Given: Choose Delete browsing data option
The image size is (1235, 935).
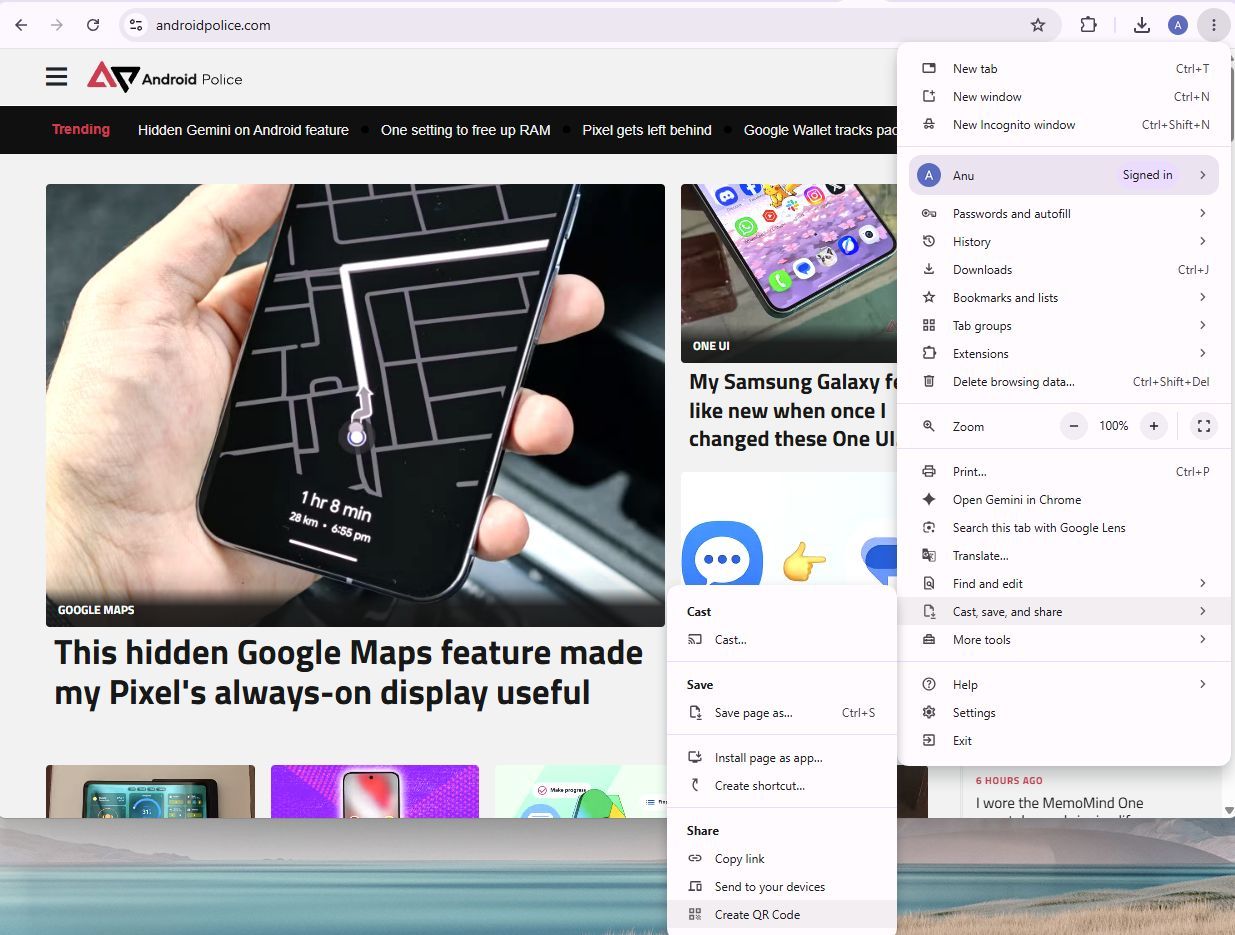Looking at the screenshot, I should click(1064, 382).
